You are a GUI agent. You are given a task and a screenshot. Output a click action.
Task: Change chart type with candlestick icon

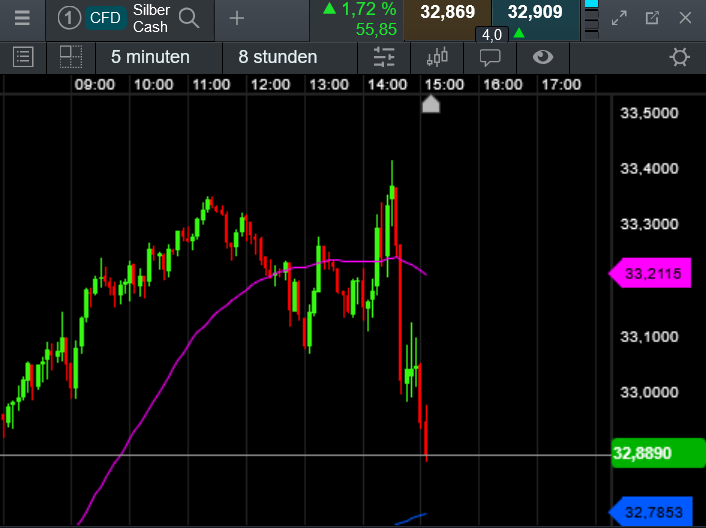click(437, 58)
